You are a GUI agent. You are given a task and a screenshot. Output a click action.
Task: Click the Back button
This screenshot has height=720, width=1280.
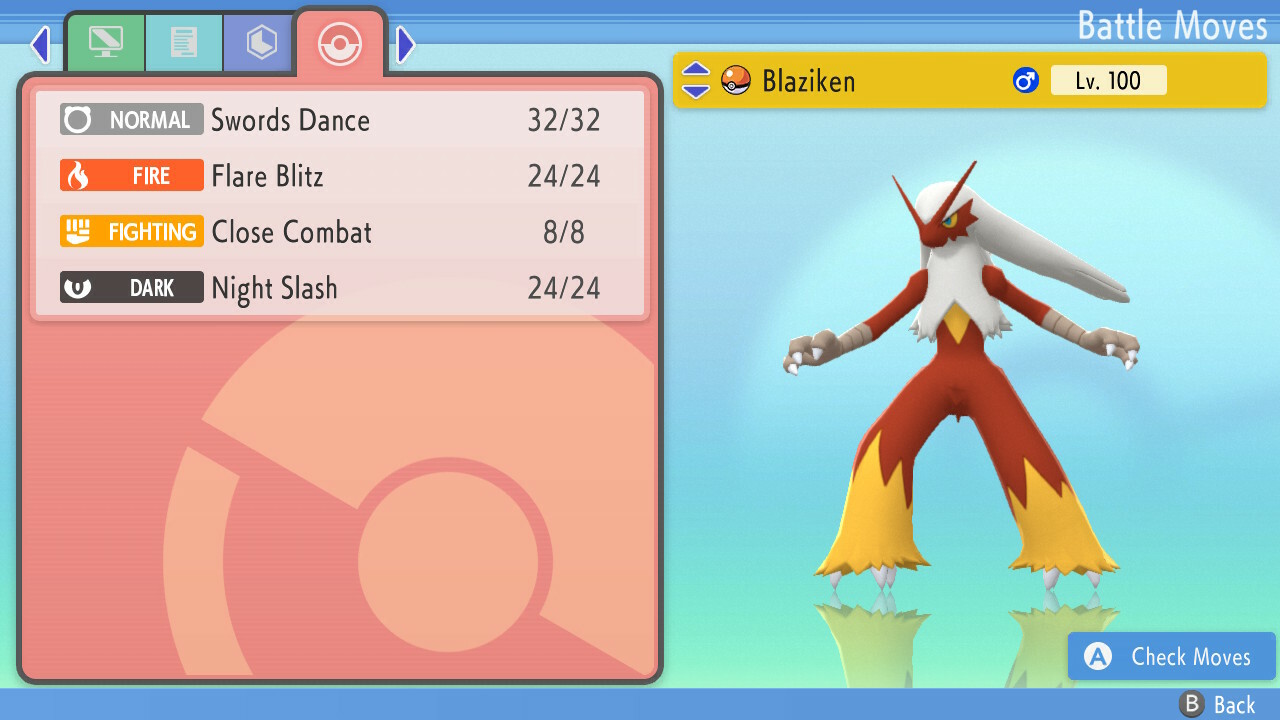tap(1218, 704)
